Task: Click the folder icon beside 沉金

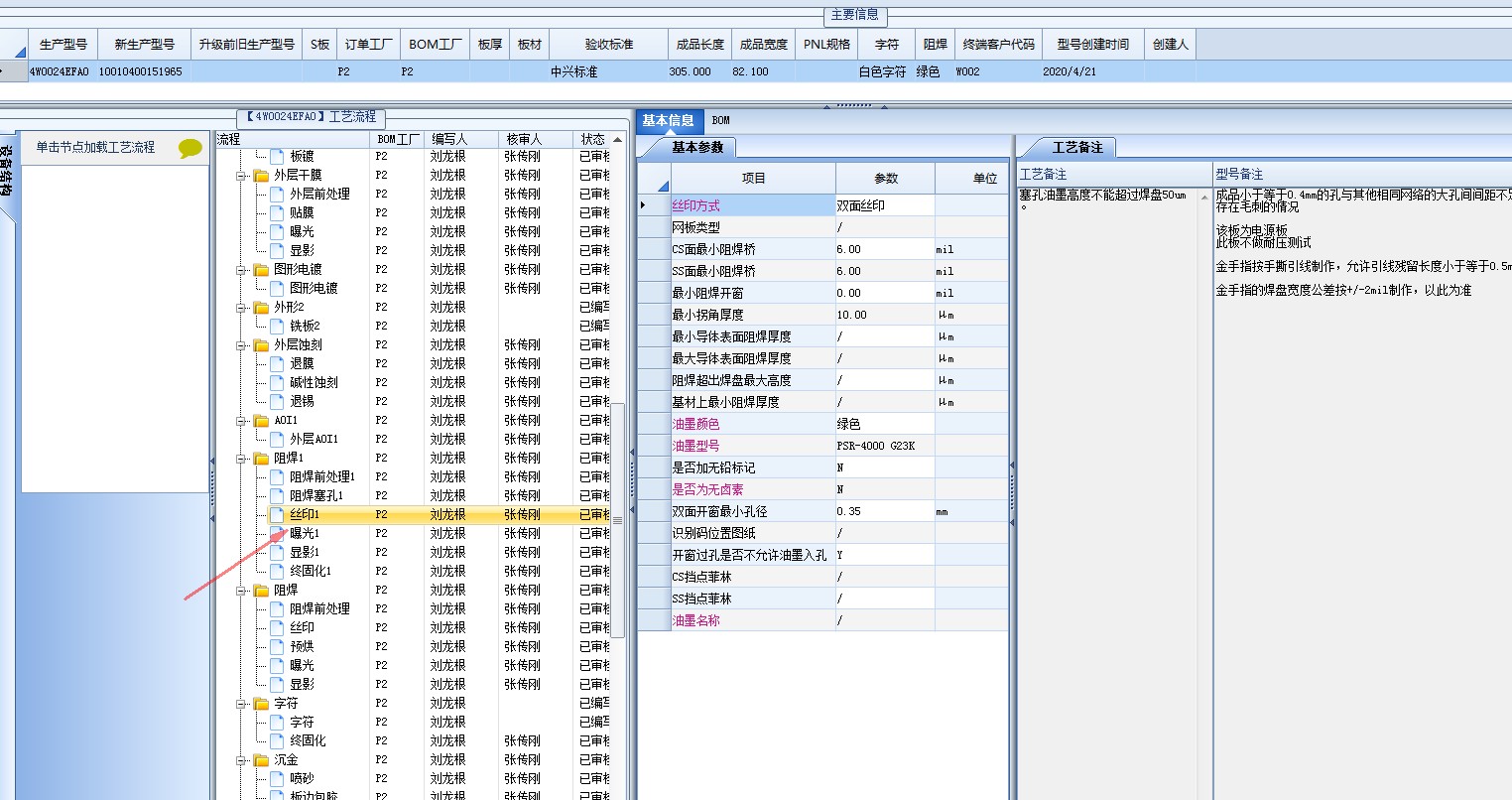Action: (262, 759)
